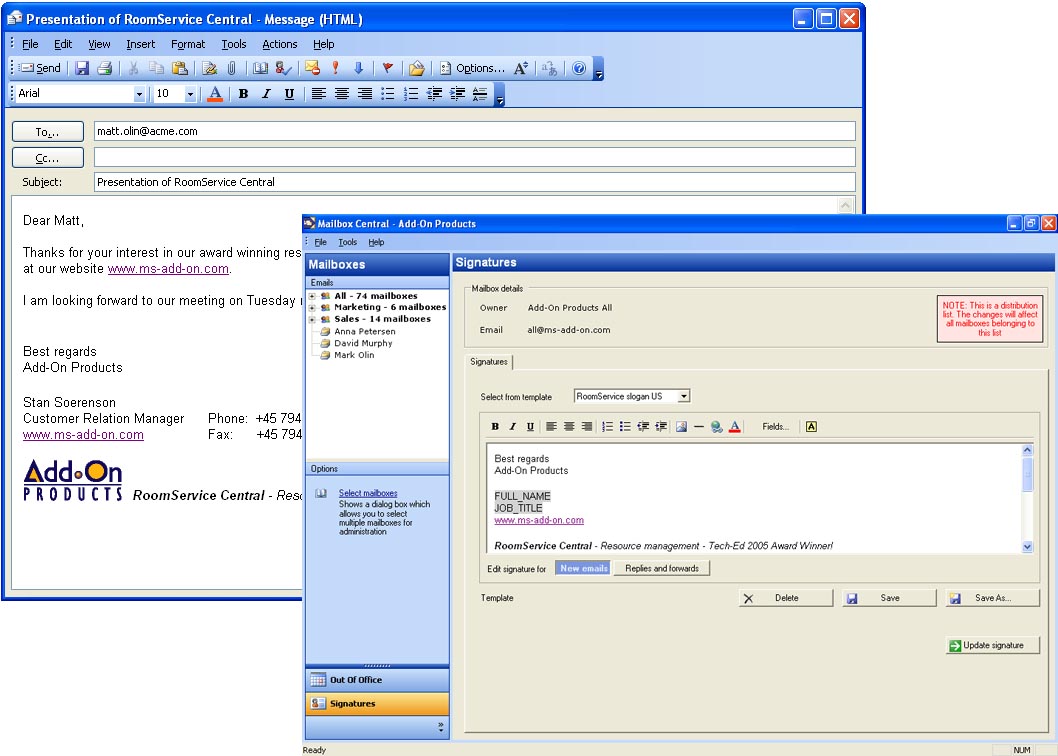Select the David Murphy mailbox
The width and height of the screenshot is (1058, 756).
[x=363, y=343]
